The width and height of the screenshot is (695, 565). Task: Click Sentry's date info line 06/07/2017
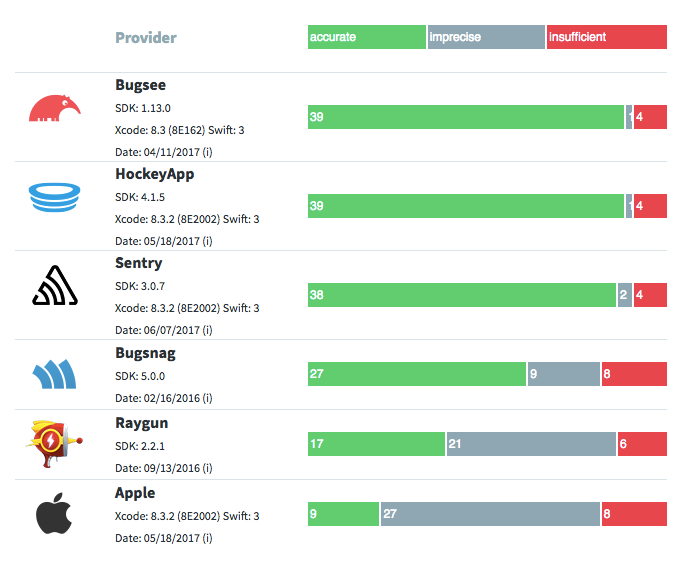[x=164, y=329]
